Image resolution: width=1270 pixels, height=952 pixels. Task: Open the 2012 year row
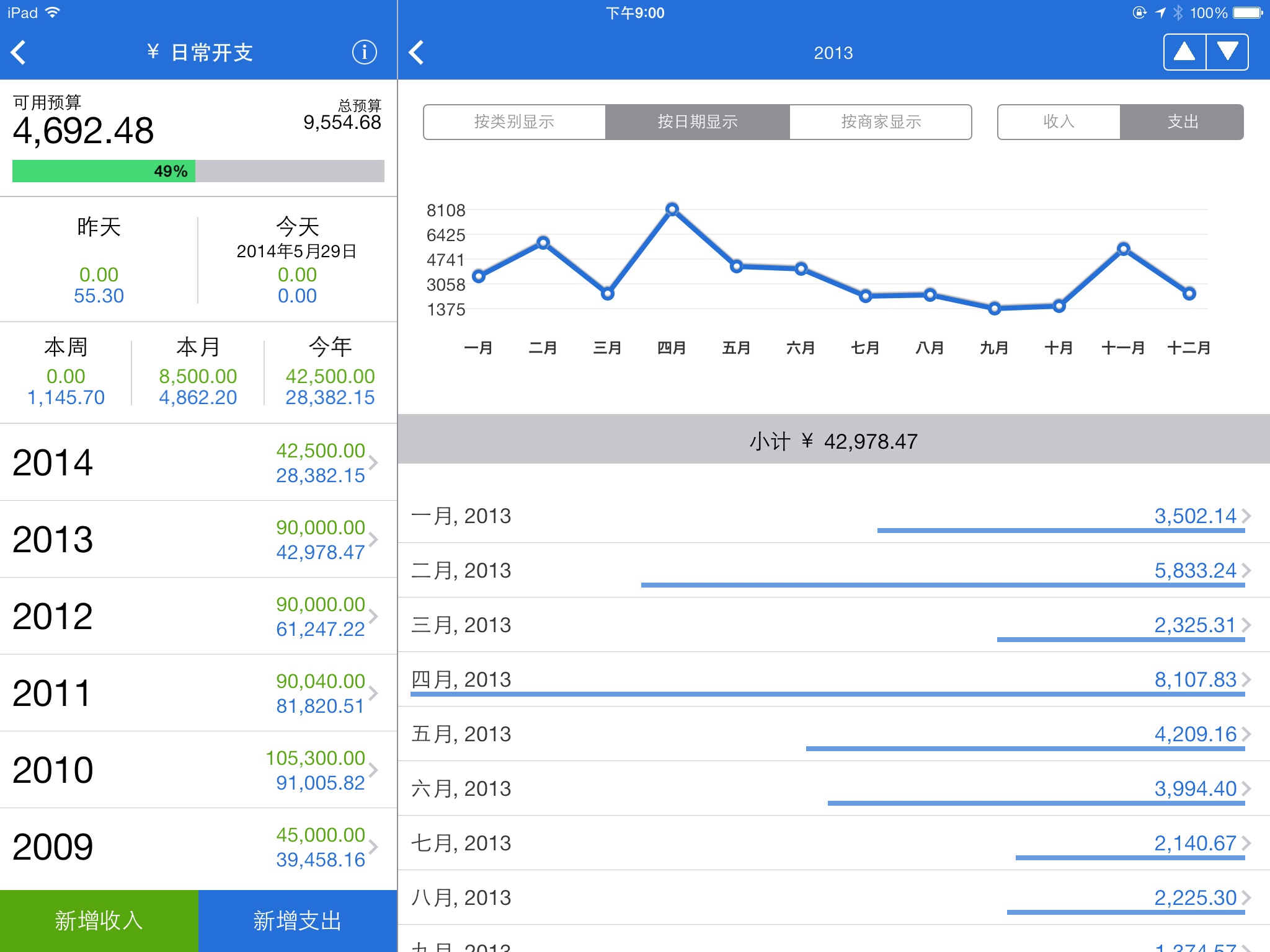click(198, 616)
